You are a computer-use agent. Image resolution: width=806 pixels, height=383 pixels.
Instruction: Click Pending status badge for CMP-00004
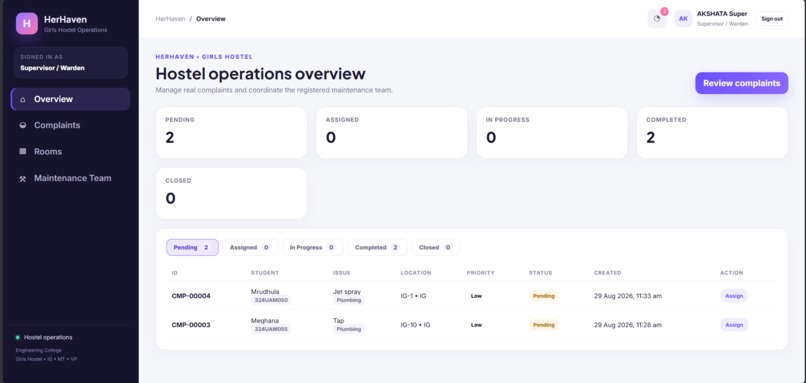(x=543, y=296)
